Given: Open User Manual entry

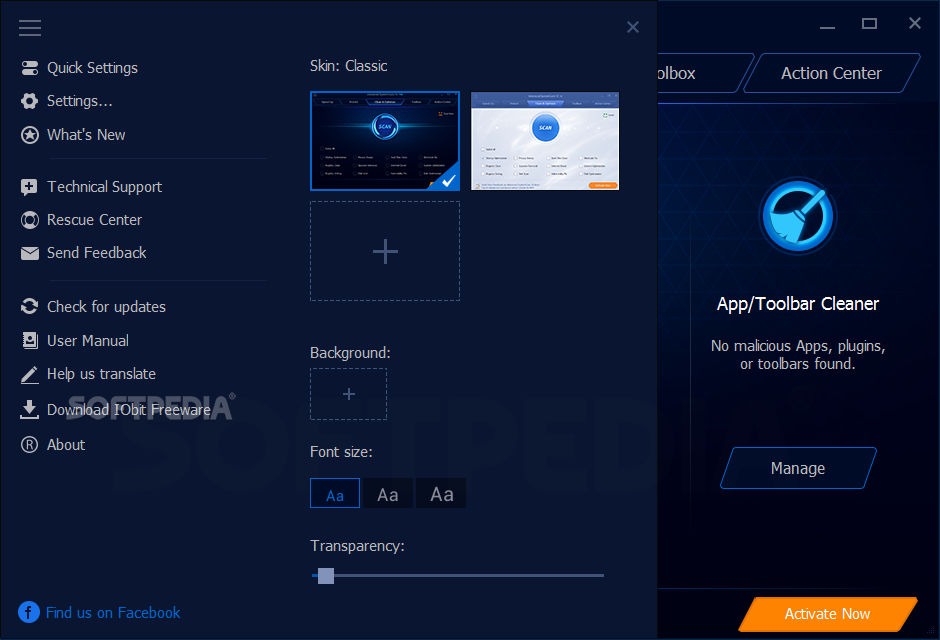Looking at the screenshot, I should pos(88,340).
